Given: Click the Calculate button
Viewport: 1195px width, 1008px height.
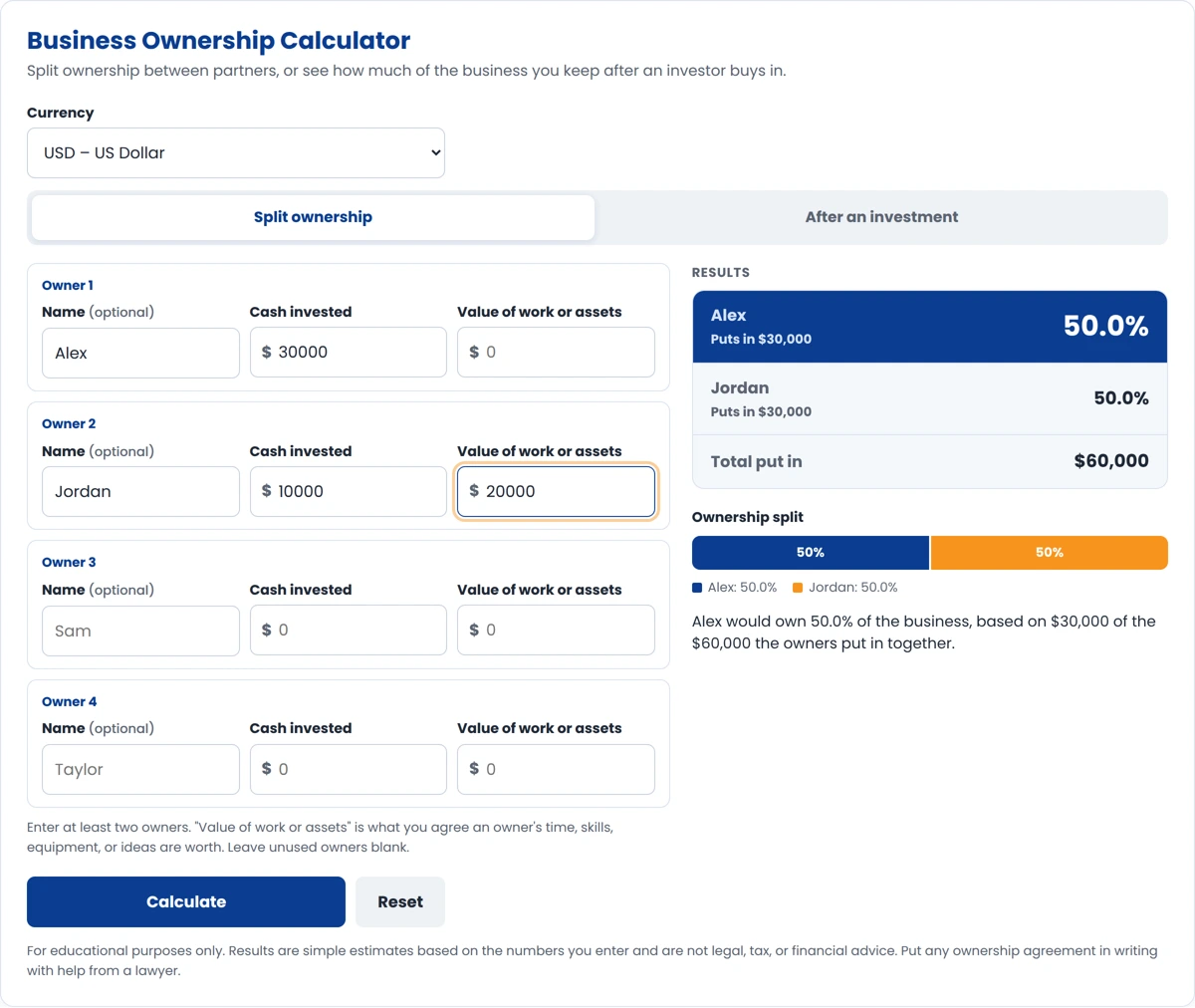Looking at the screenshot, I should point(186,901).
